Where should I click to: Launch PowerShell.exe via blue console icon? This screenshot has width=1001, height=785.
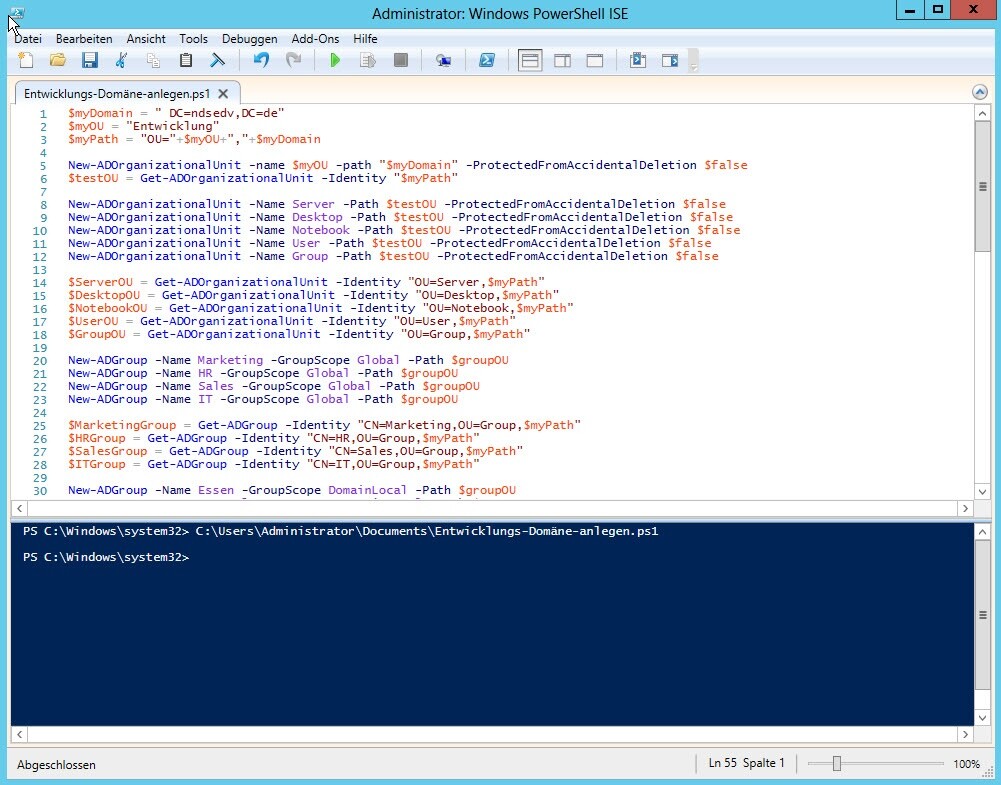coord(487,60)
